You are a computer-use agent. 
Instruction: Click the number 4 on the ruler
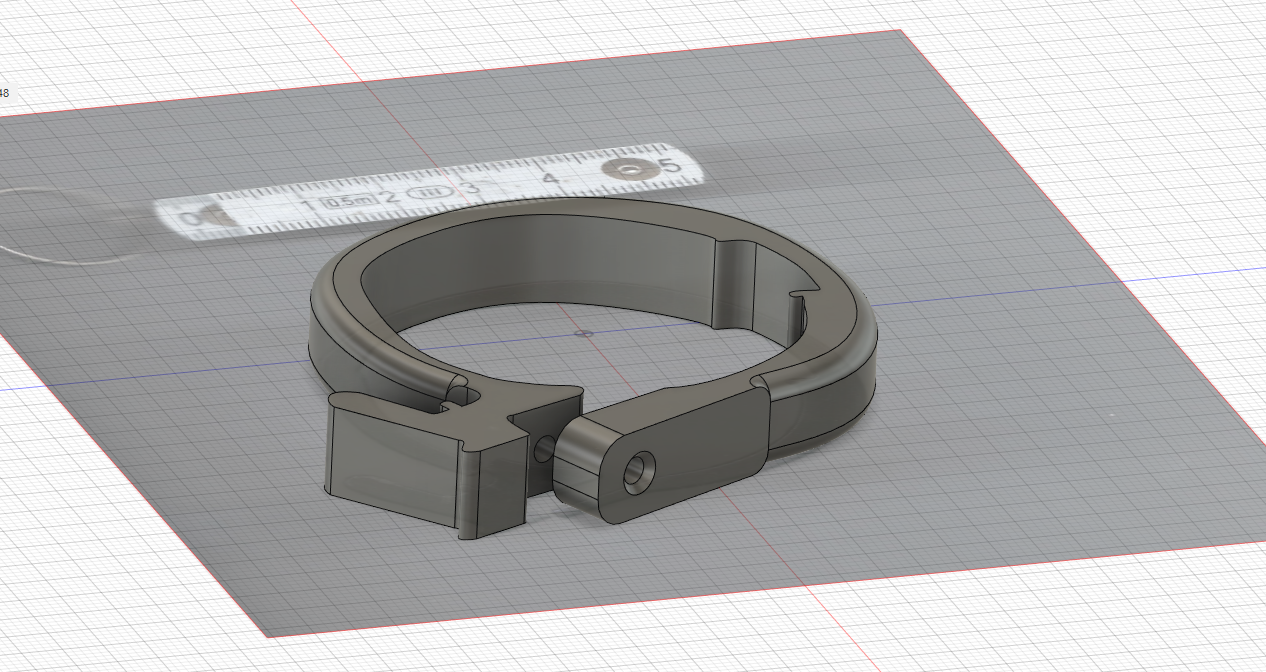click(x=549, y=179)
